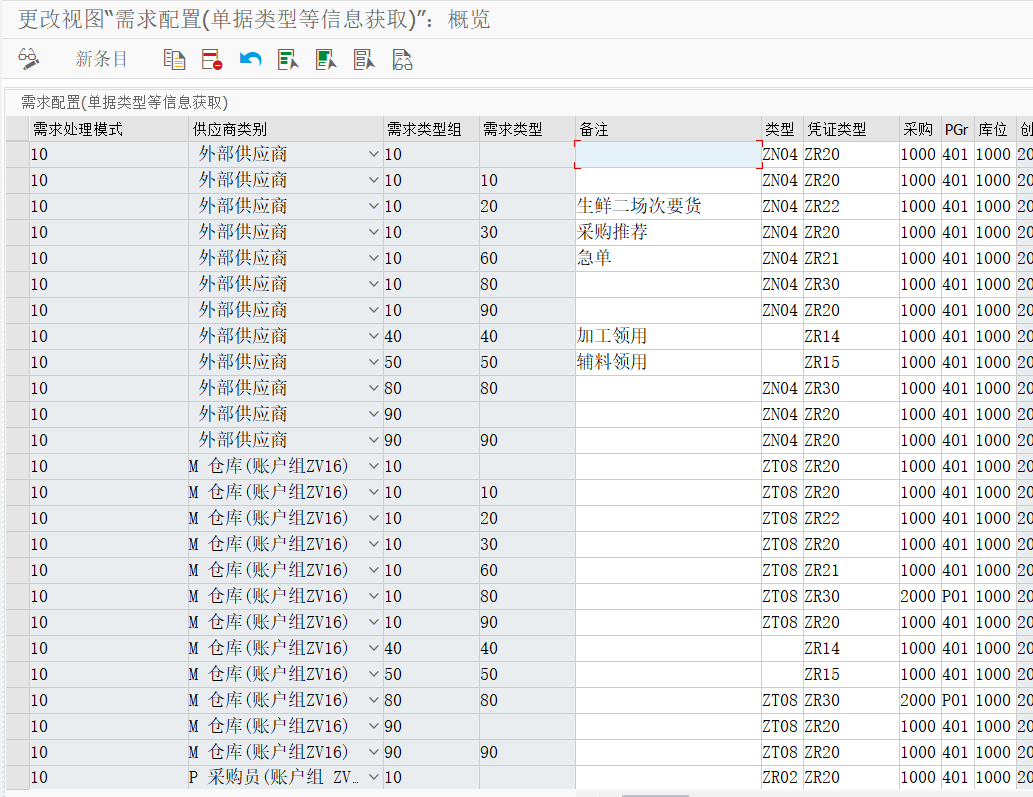Screen dimensions: 1033x797
Task: Click ZR22 cell in the 生鲜二场次要货 row
Action: click(851, 206)
